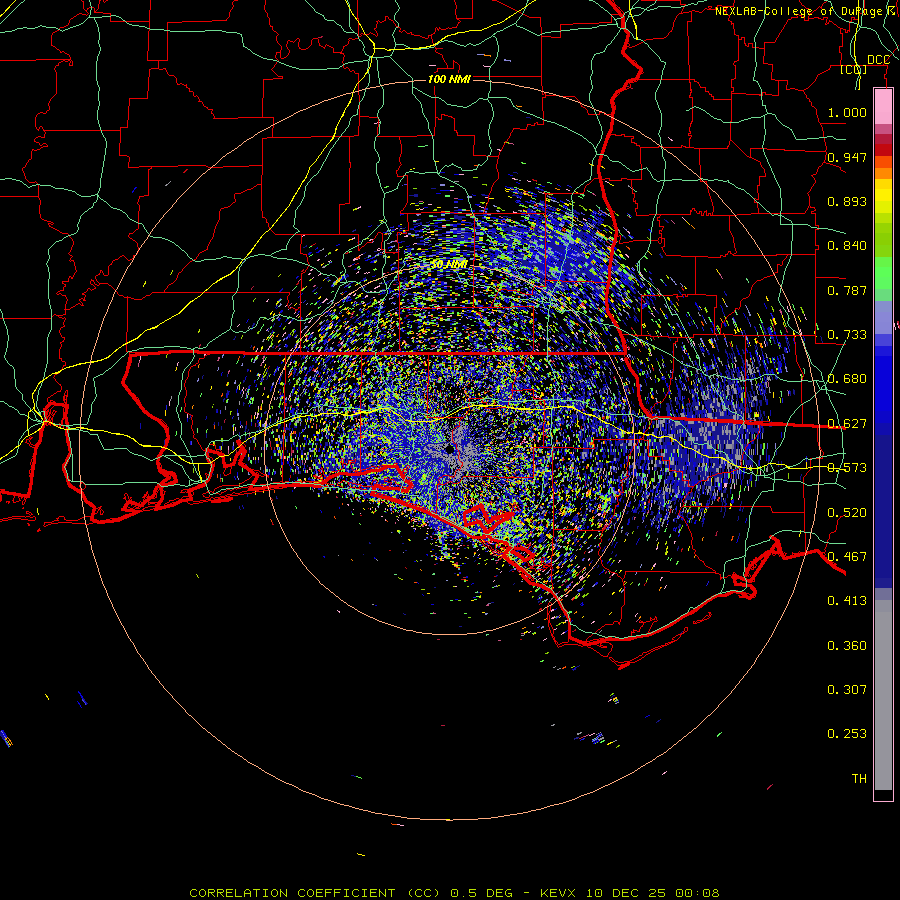The width and height of the screenshot is (900, 900).
Task: Click the 0.520 scale value
Action: tap(847, 513)
